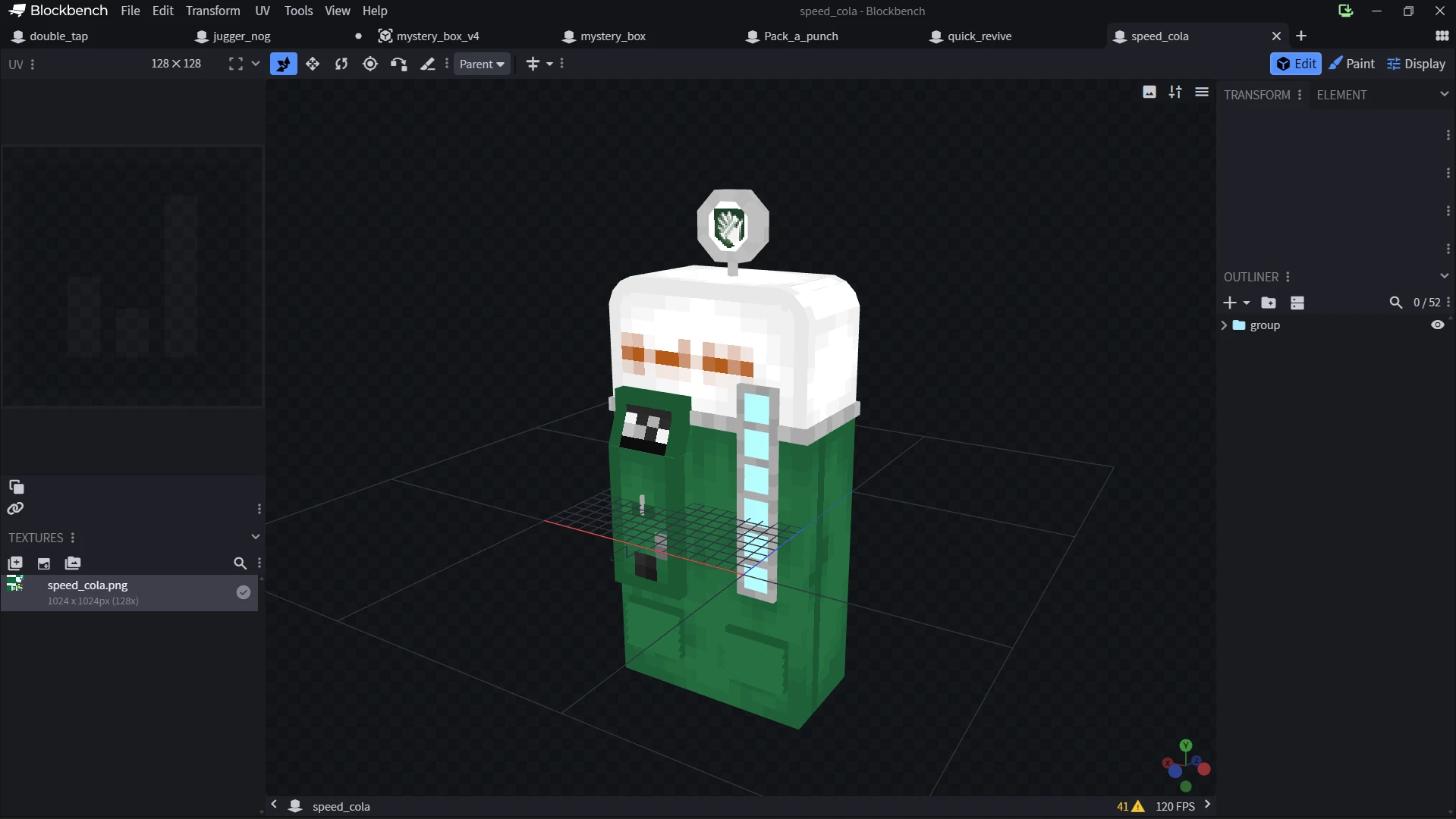Collapse the Textures panel chevron

click(256, 537)
